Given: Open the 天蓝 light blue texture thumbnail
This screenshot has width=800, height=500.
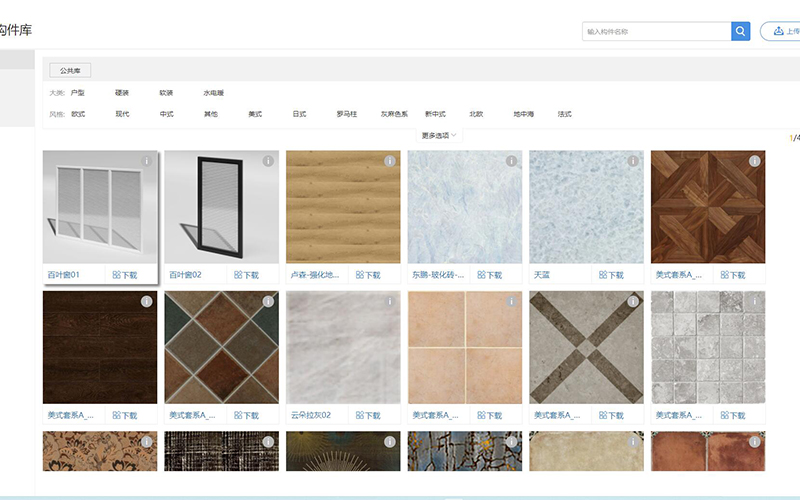Looking at the screenshot, I should tap(586, 207).
